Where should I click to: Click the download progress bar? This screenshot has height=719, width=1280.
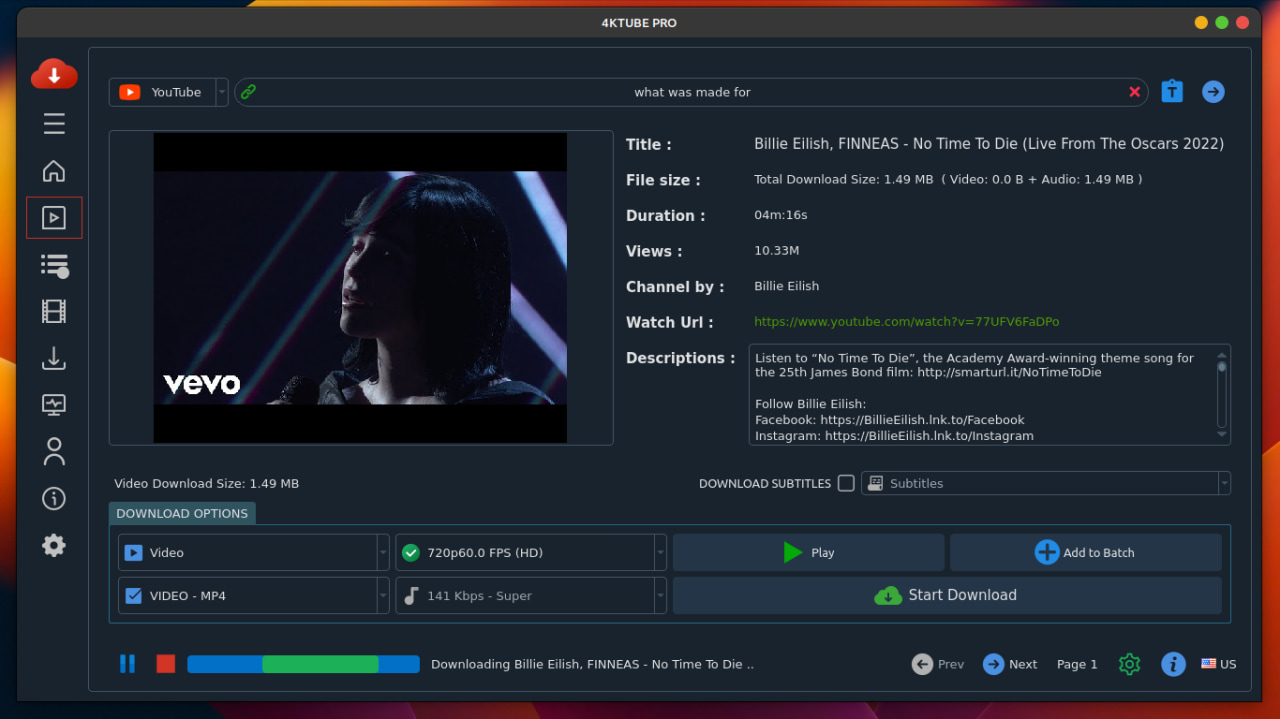point(303,664)
